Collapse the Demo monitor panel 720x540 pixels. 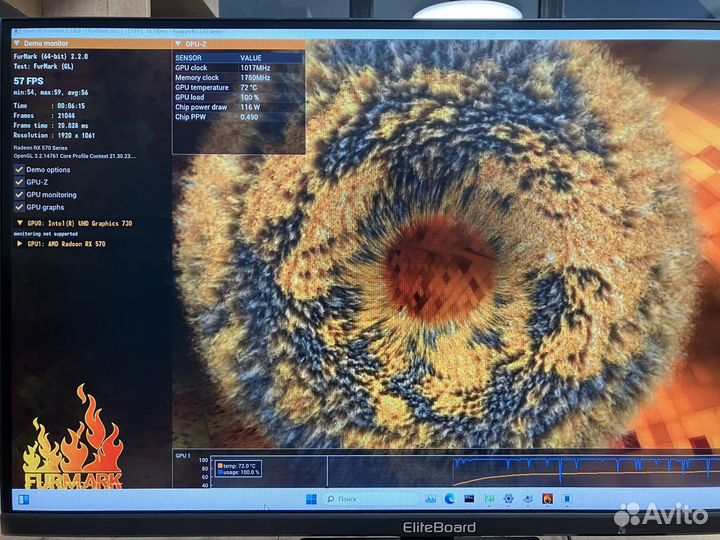click(16, 45)
